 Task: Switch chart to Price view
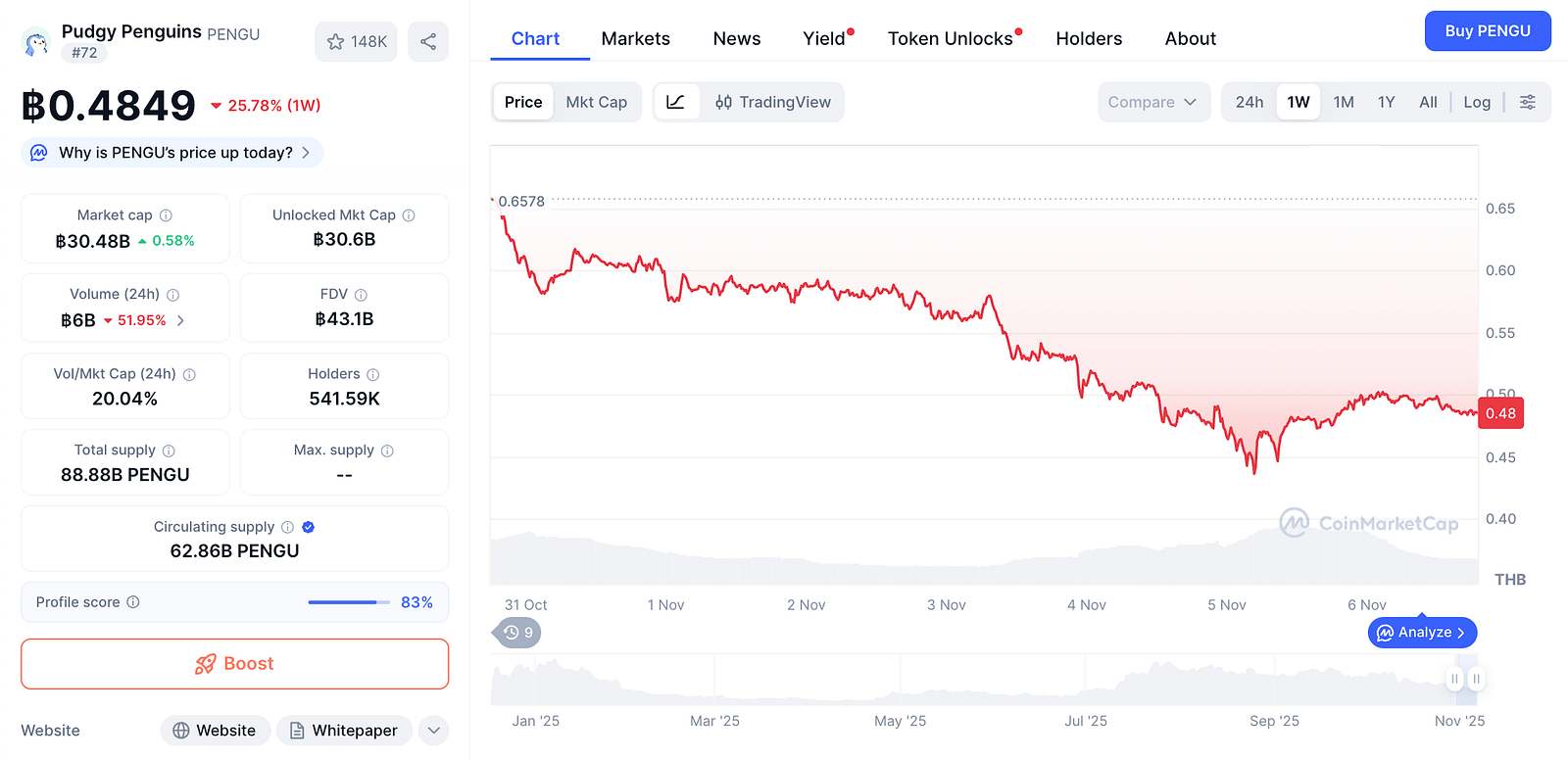(523, 102)
